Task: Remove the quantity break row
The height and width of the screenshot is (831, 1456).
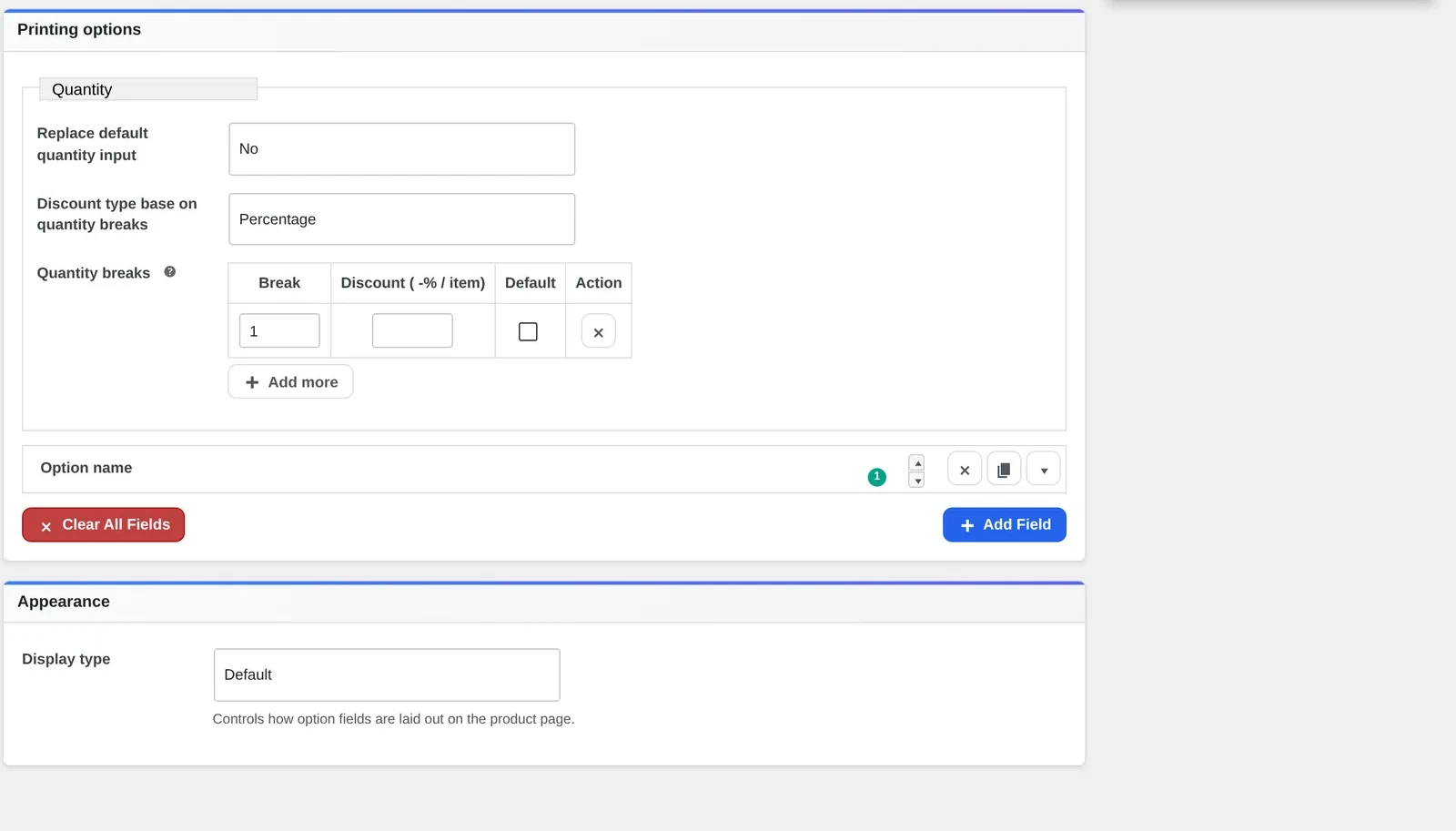Action: (598, 331)
